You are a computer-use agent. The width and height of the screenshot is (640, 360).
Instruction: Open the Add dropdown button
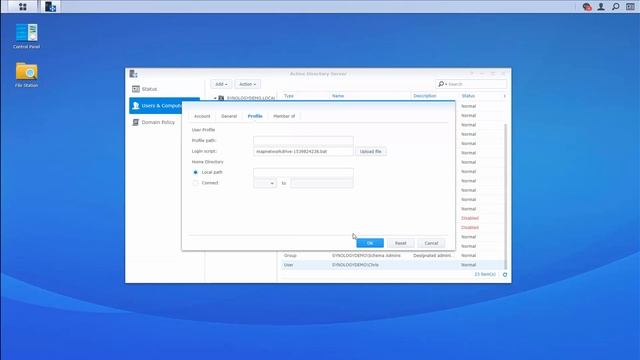(x=221, y=84)
